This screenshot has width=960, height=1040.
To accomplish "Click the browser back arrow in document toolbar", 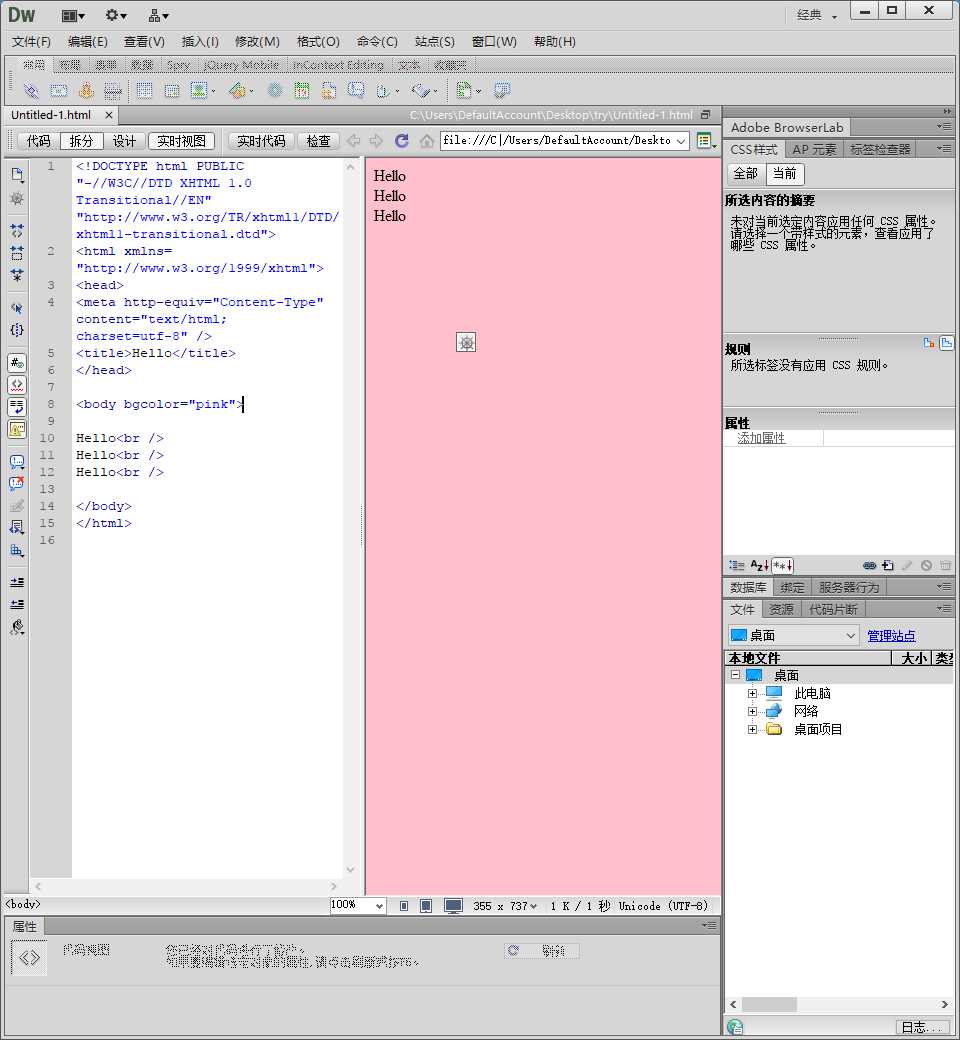I will [x=354, y=141].
